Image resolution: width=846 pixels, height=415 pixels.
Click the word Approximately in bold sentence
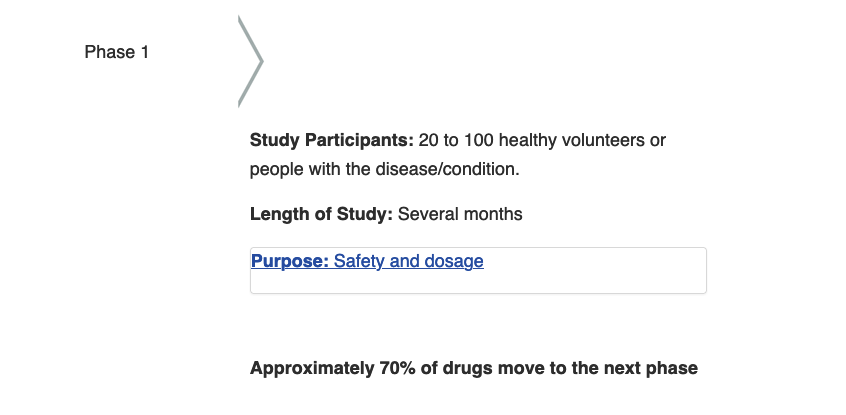point(312,368)
